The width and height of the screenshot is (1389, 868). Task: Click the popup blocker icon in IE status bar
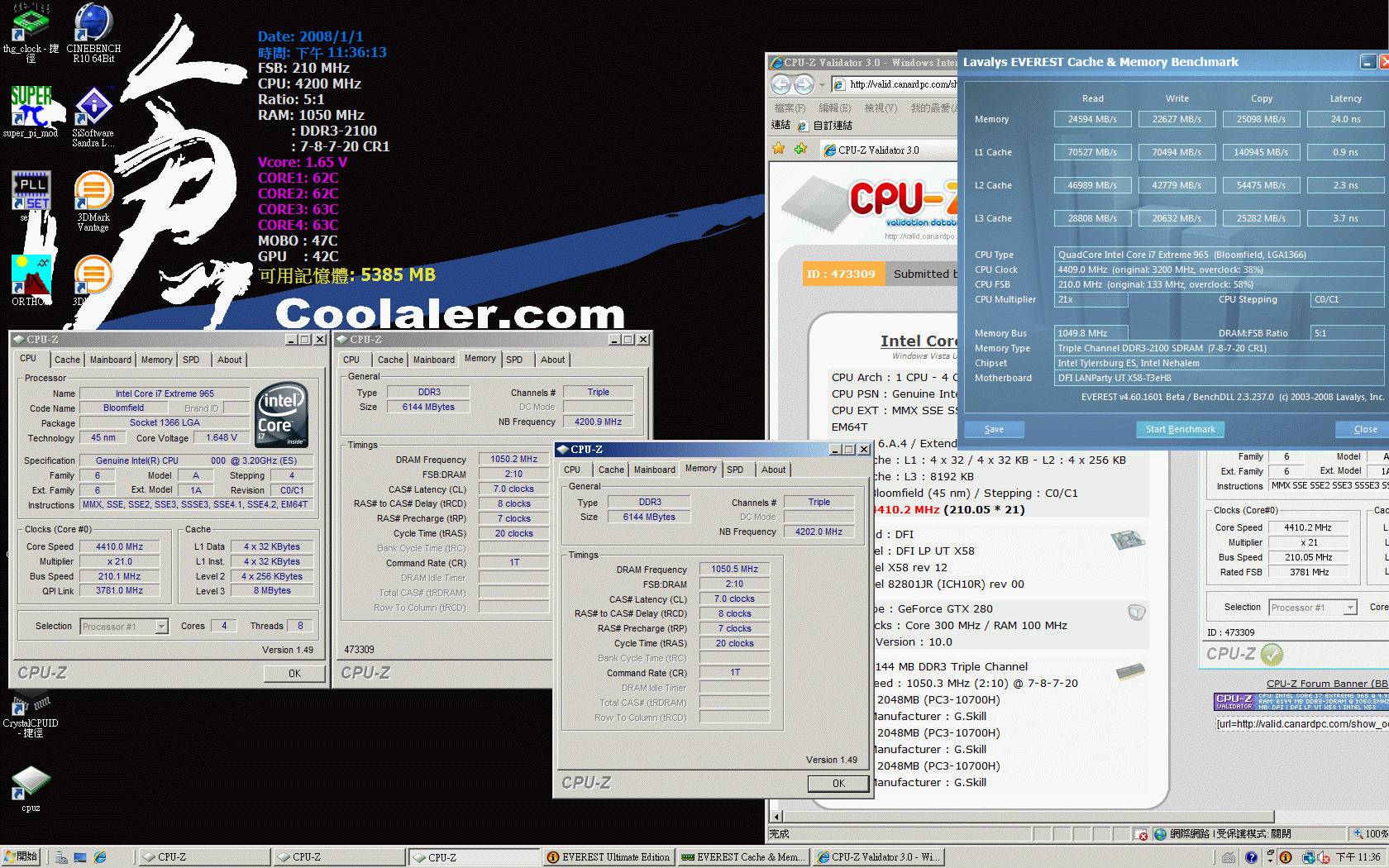(1141, 834)
